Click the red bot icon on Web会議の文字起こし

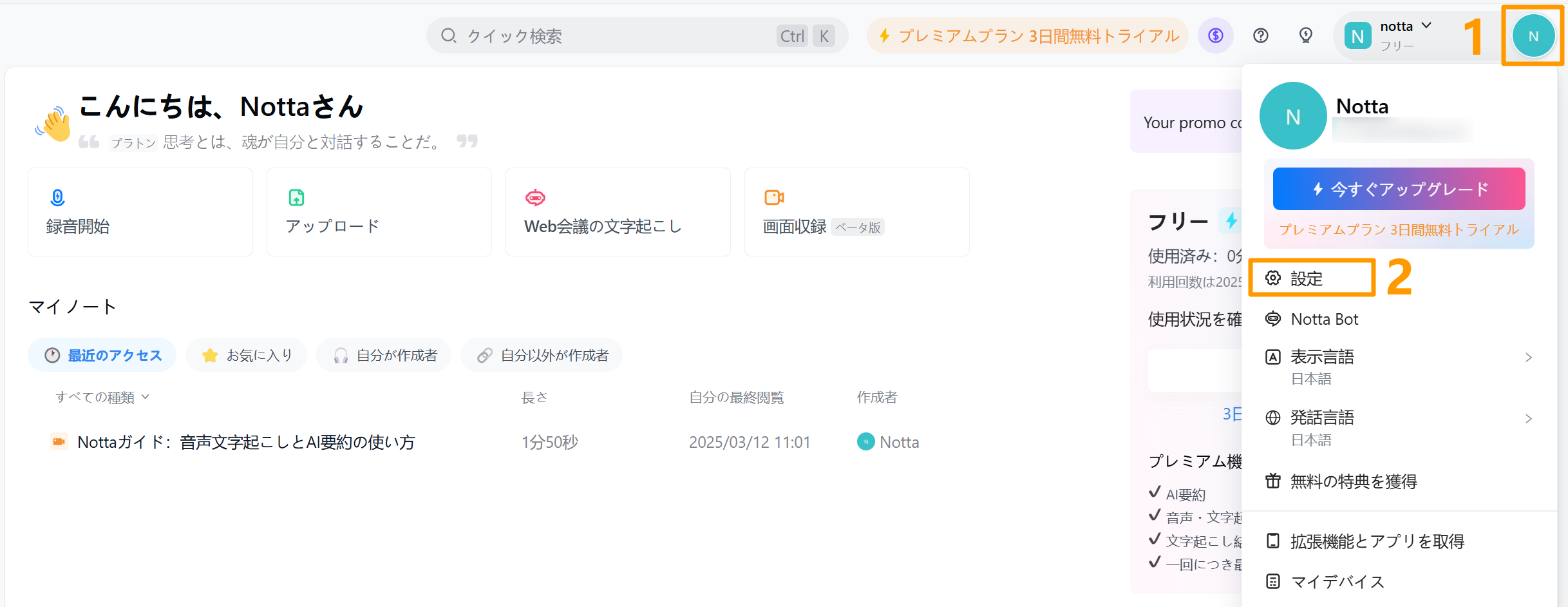(x=535, y=197)
